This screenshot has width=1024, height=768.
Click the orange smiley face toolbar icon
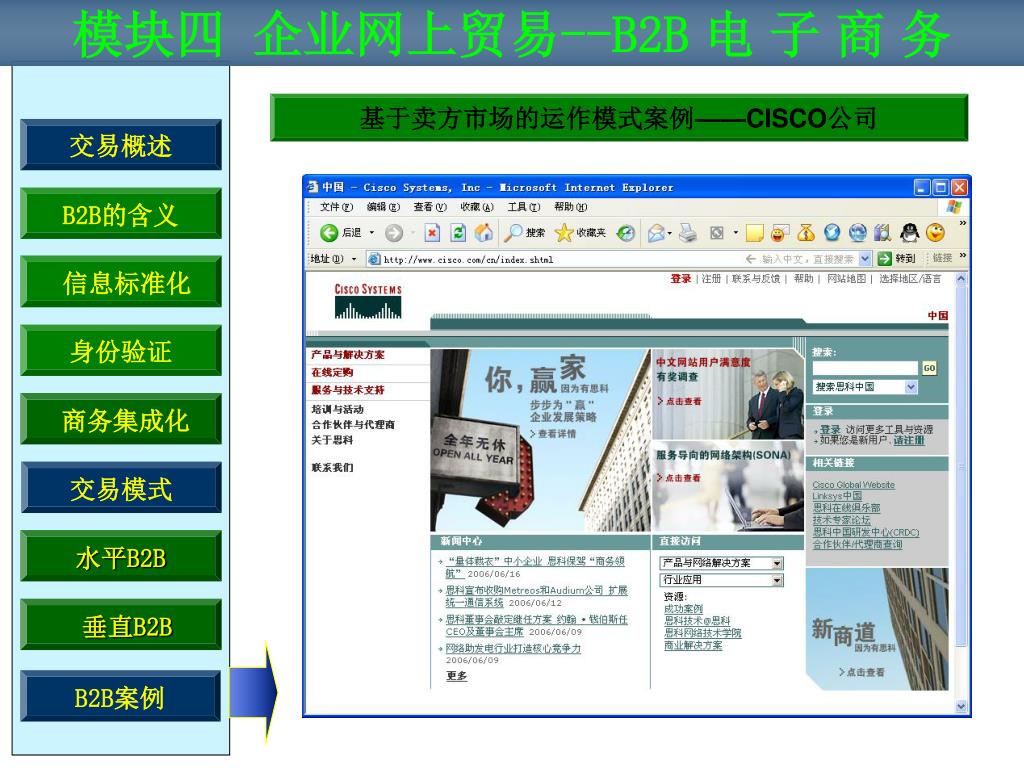pos(935,232)
